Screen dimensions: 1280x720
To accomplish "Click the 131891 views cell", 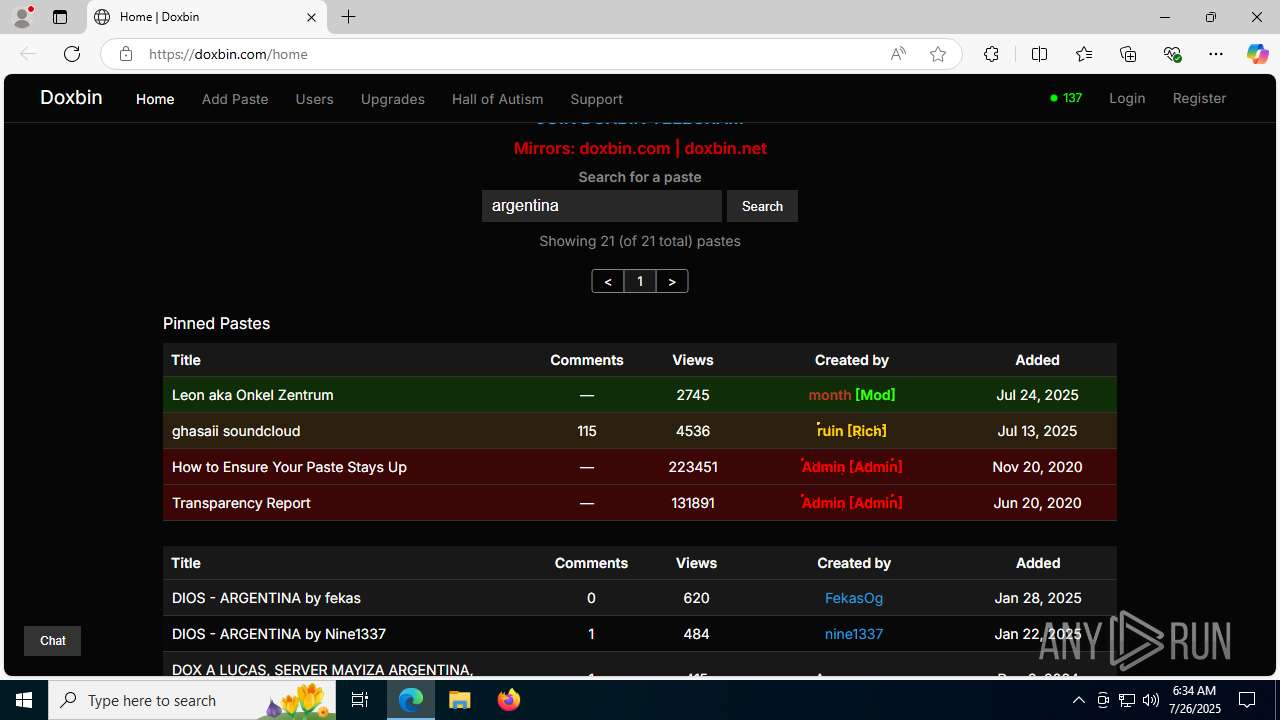I will pyautogui.click(x=693, y=503).
